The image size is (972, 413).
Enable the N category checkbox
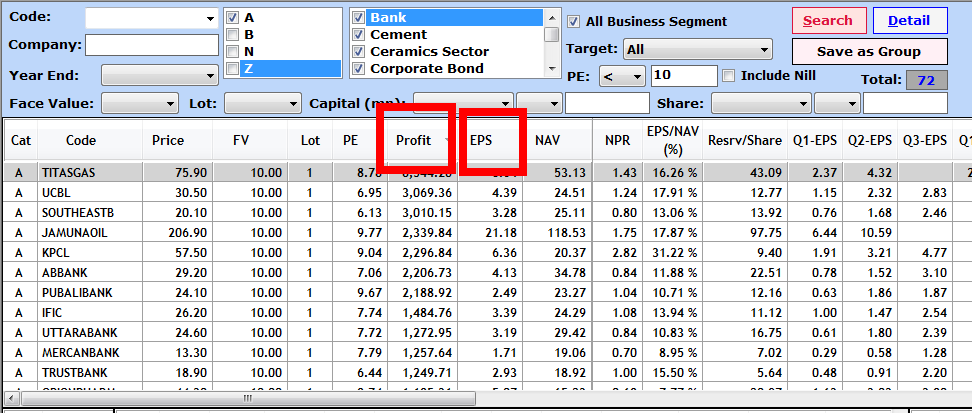[233, 51]
